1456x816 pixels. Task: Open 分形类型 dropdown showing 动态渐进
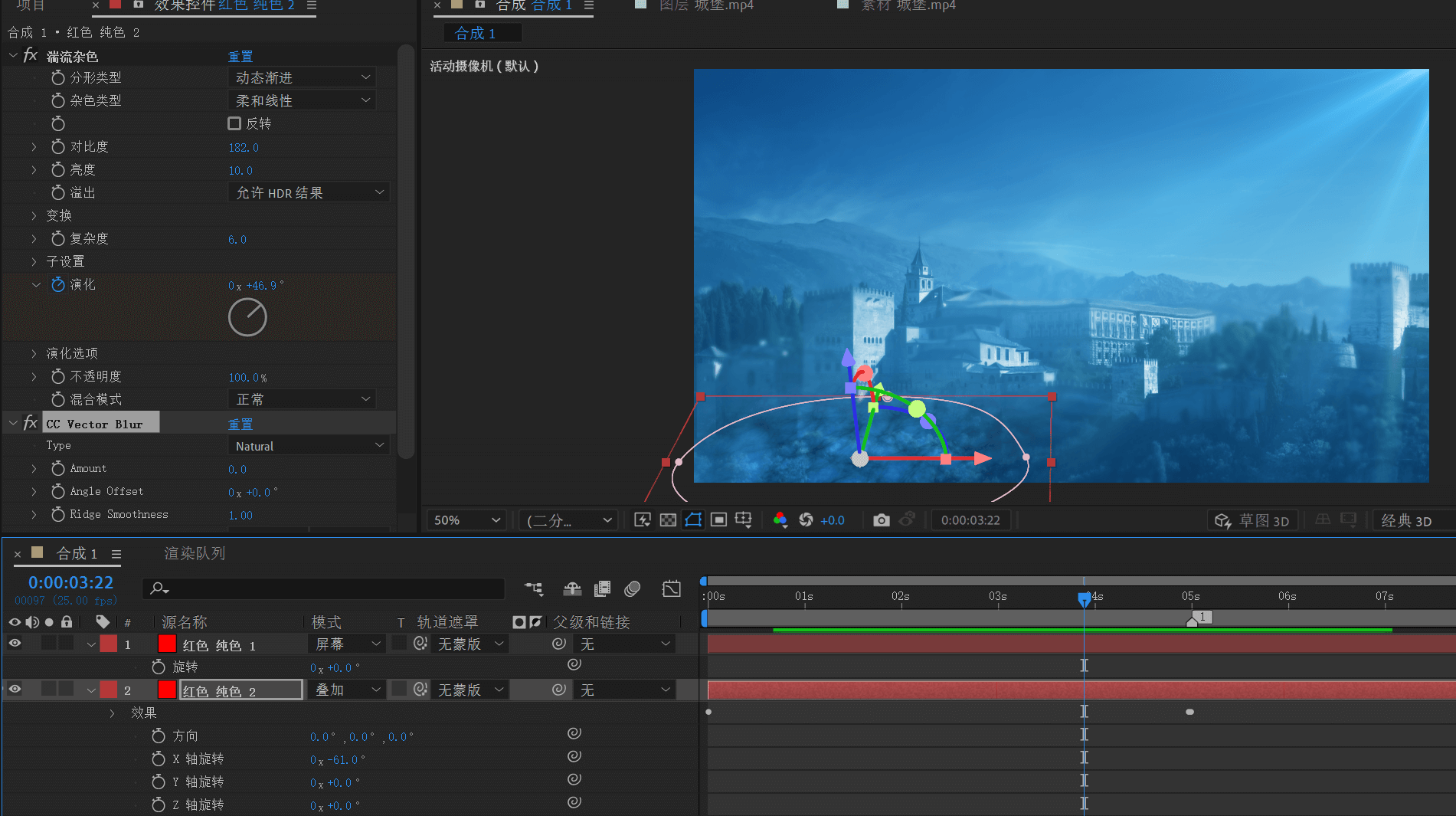tap(302, 77)
